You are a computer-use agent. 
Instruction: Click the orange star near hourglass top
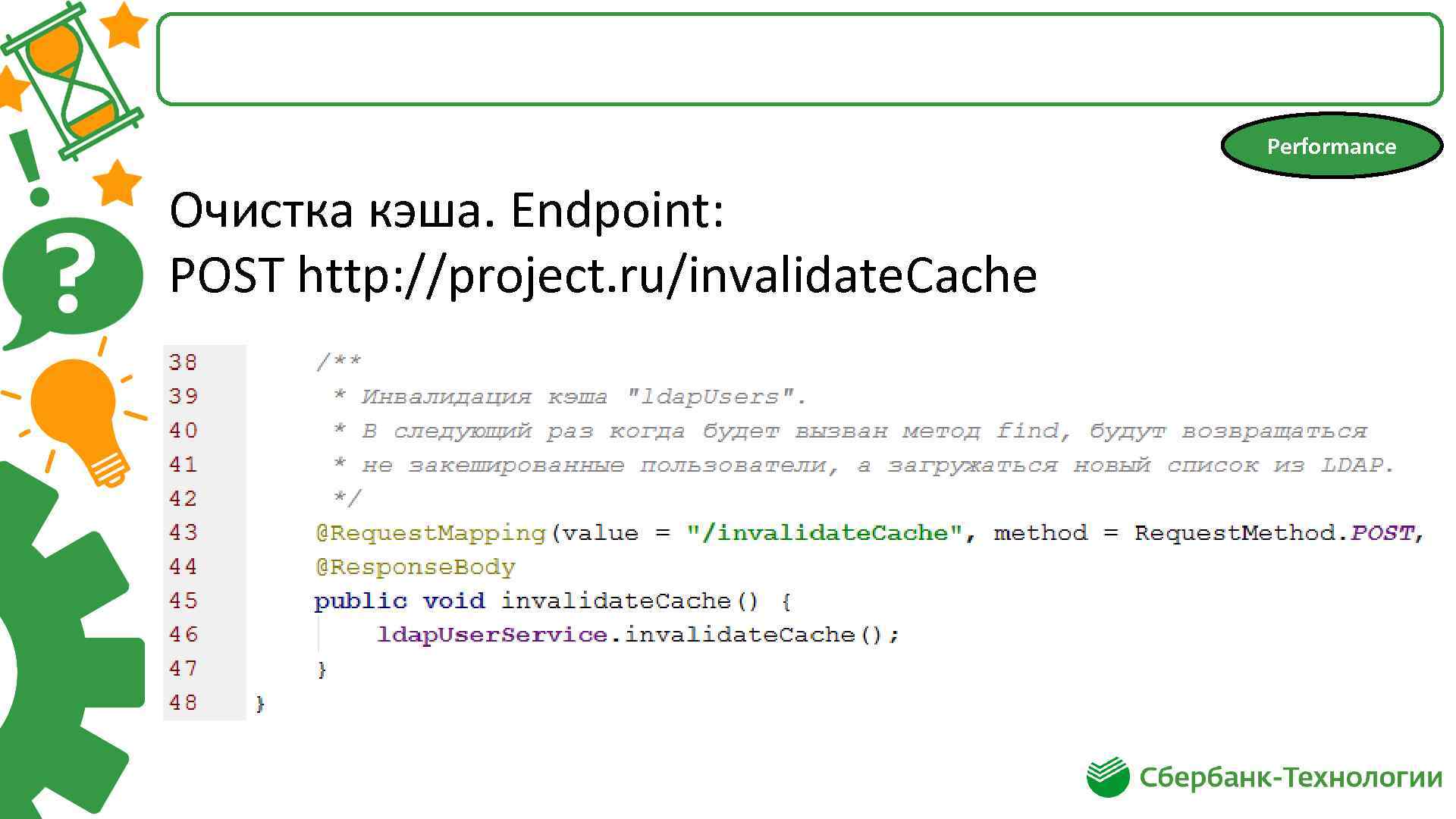pos(125,27)
